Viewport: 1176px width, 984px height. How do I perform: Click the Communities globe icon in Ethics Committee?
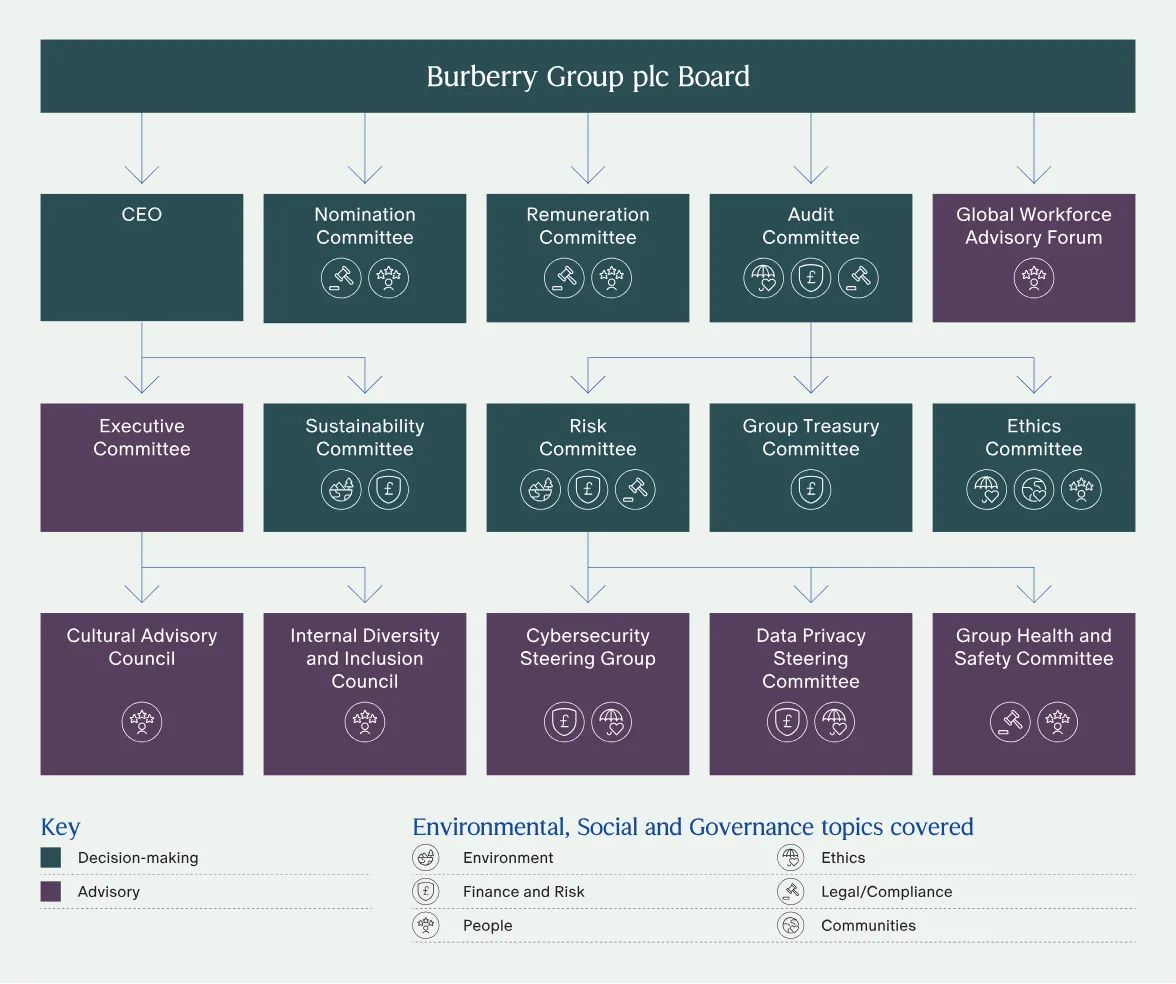(1034, 489)
